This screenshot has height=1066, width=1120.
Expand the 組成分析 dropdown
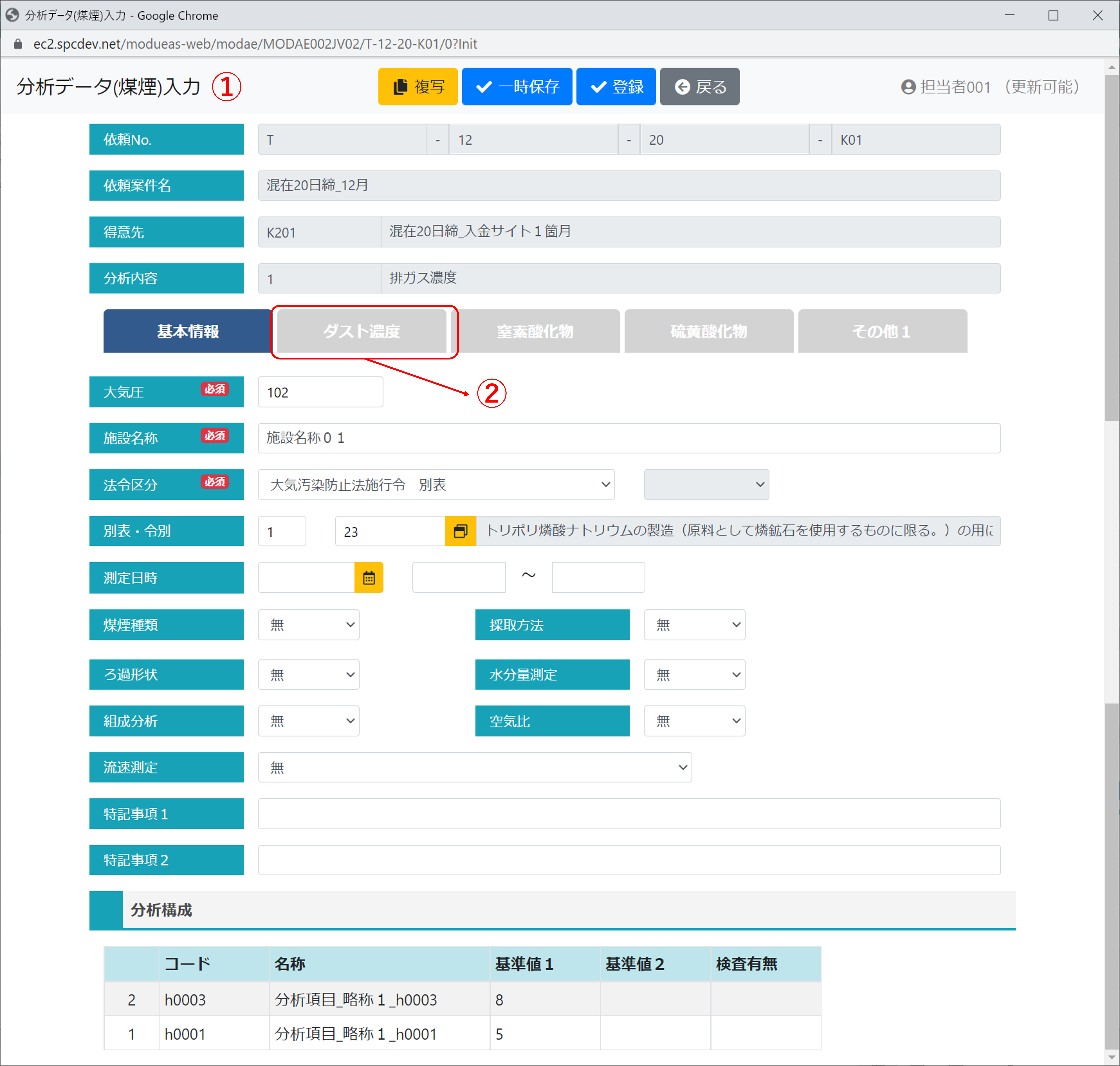[x=308, y=721]
